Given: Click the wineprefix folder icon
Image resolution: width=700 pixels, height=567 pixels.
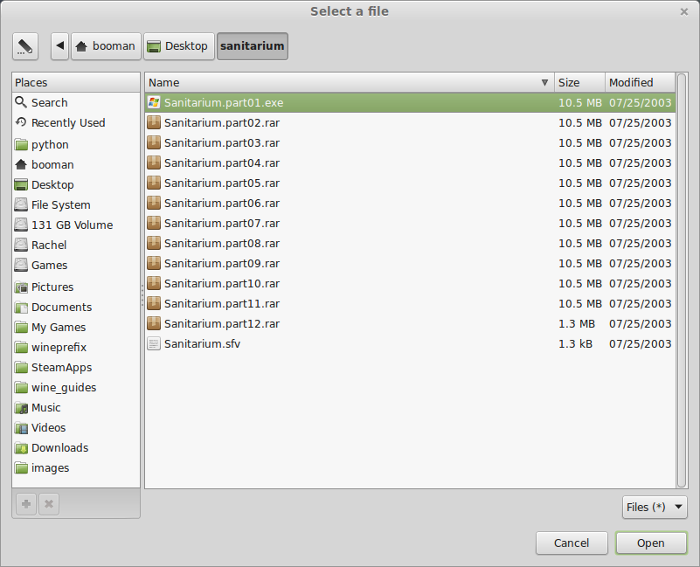Looking at the screenshot, I should coord(21,347).
